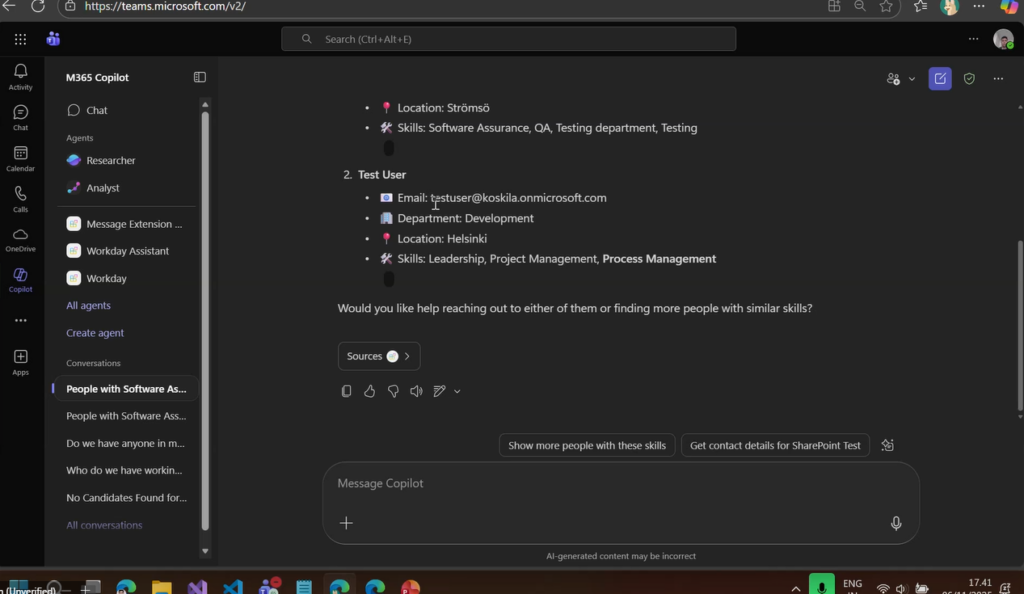Click the chat area vertical scrollbar
Image resolution: width=1024 pixels, height=594 pixels.
coord(1019,325)
